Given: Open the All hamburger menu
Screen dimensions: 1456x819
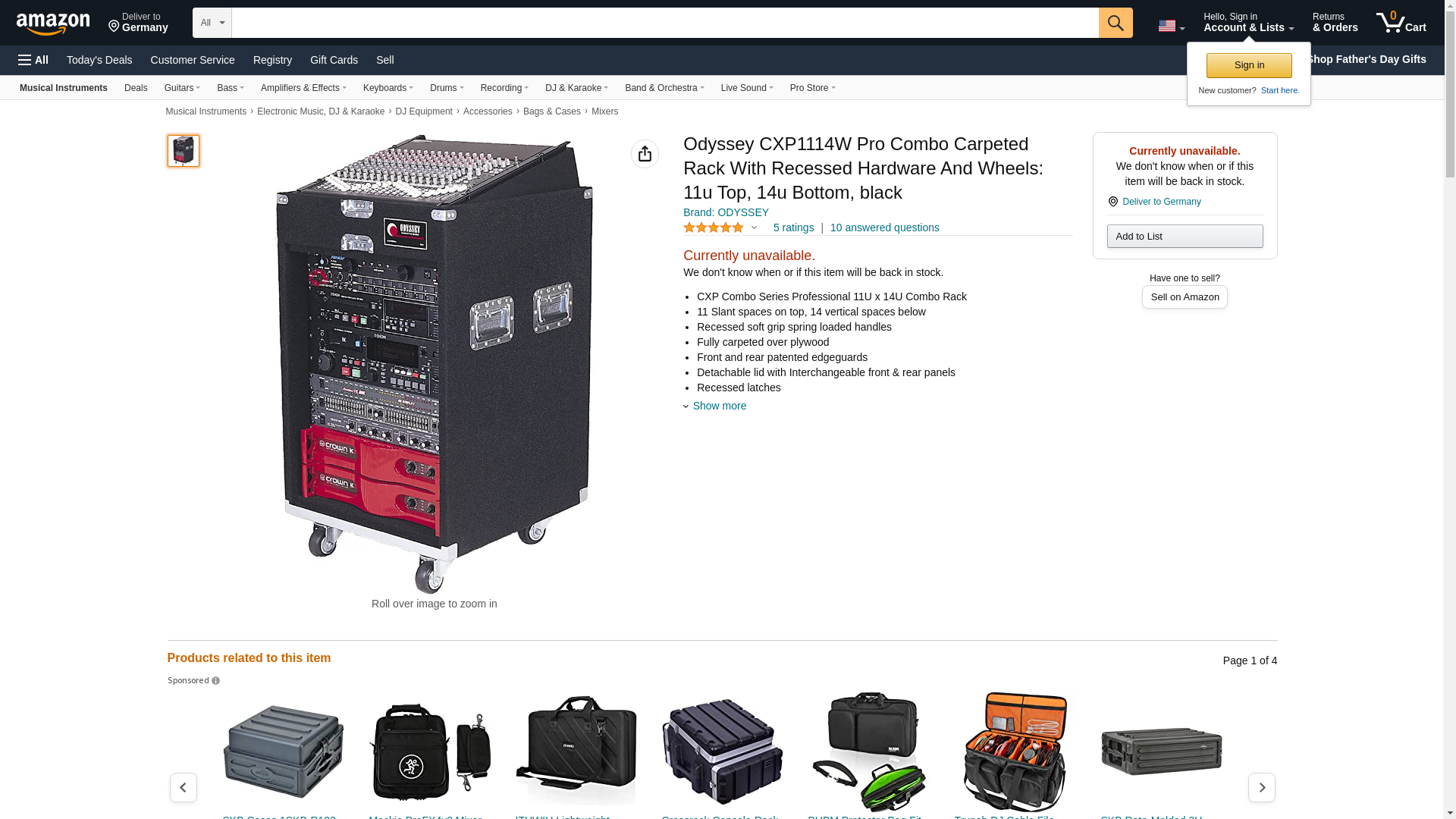Looking at the screenshot, I should tap(33, 60).
